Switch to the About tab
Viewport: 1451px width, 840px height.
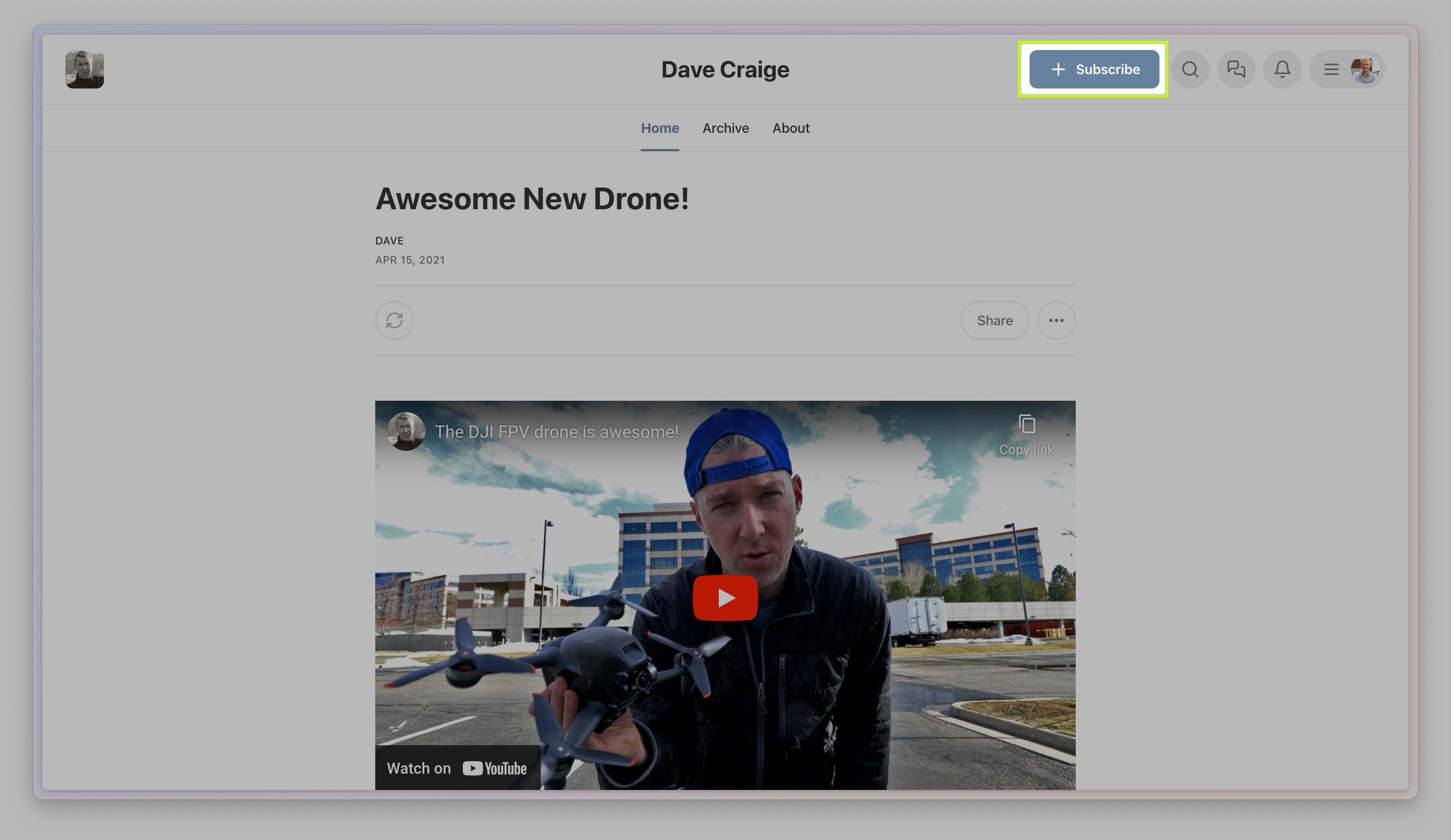(x=790, y=128)
